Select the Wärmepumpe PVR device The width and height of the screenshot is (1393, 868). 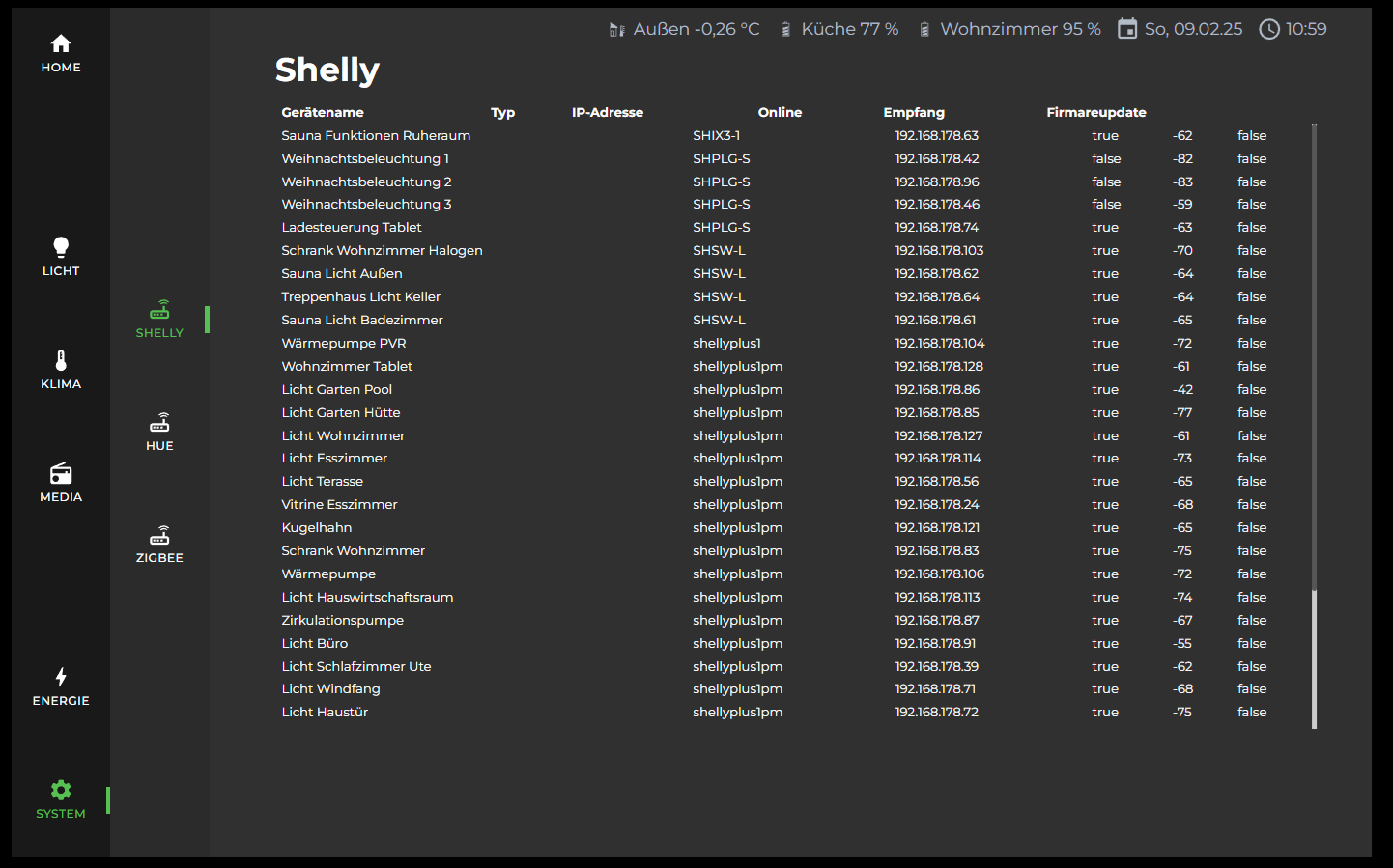[x=344, y=344]
